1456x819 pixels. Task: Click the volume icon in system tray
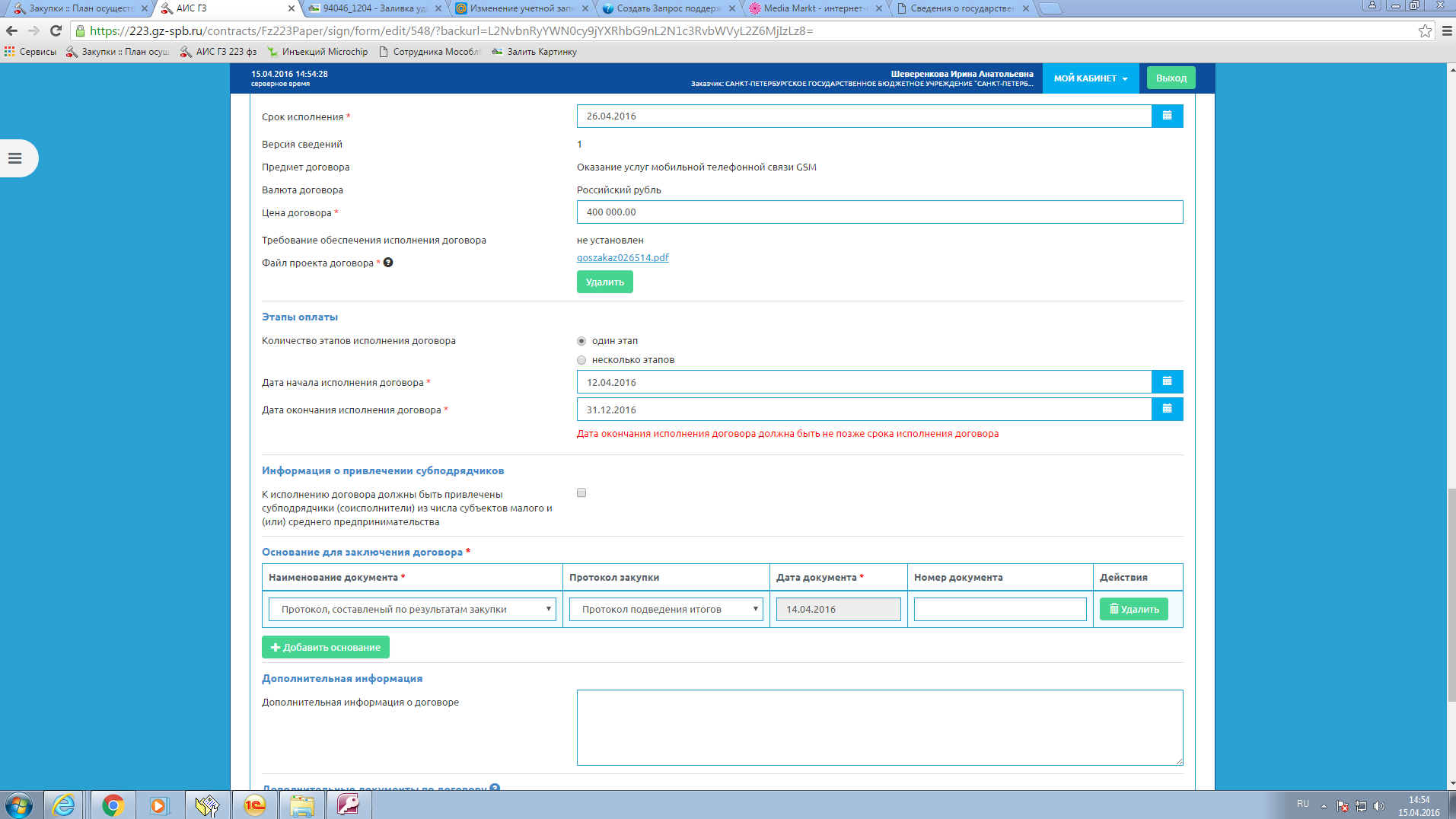tap(1379, 806)
